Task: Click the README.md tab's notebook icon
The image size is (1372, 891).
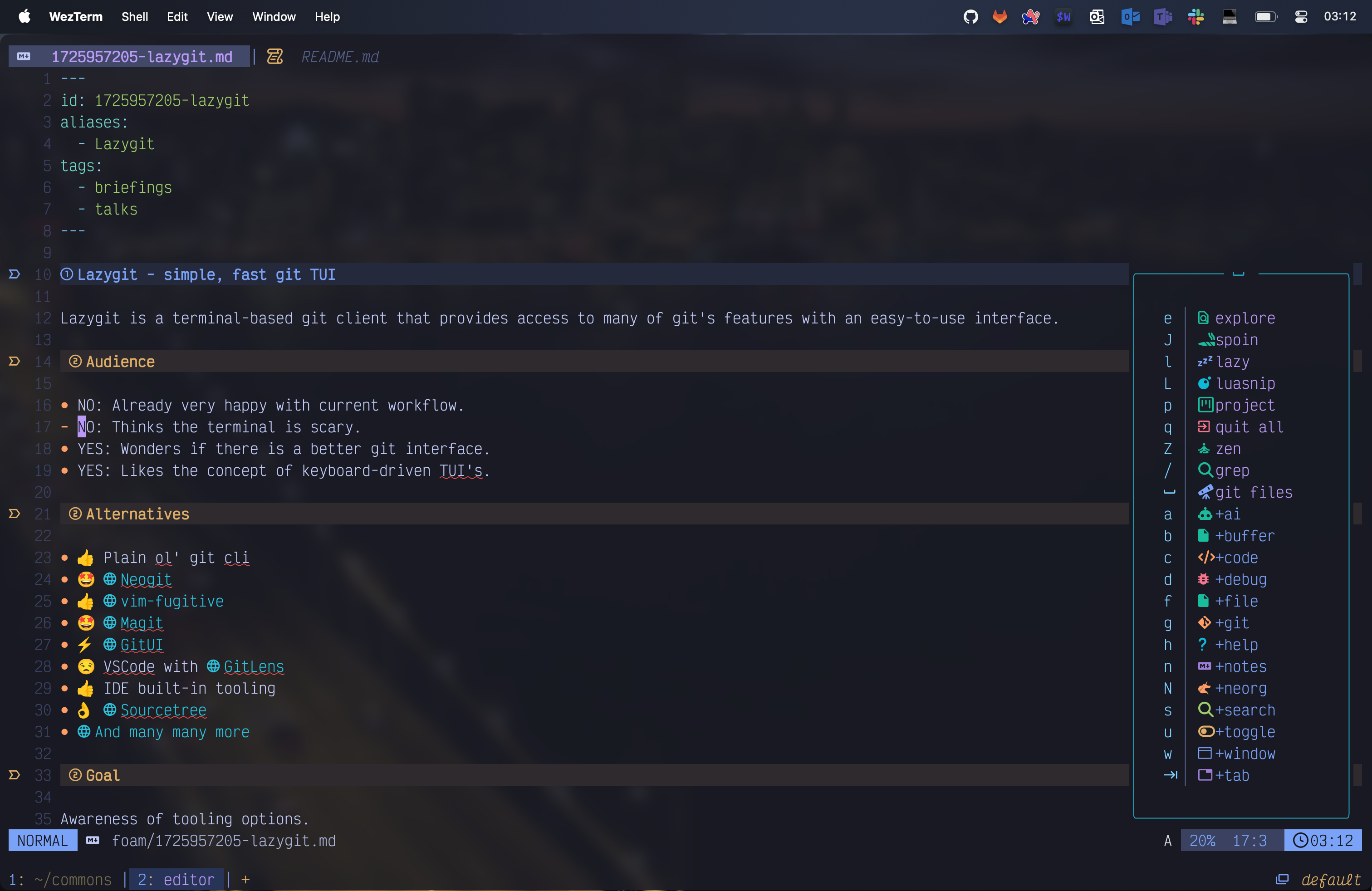Action: (x=275, y=56)
